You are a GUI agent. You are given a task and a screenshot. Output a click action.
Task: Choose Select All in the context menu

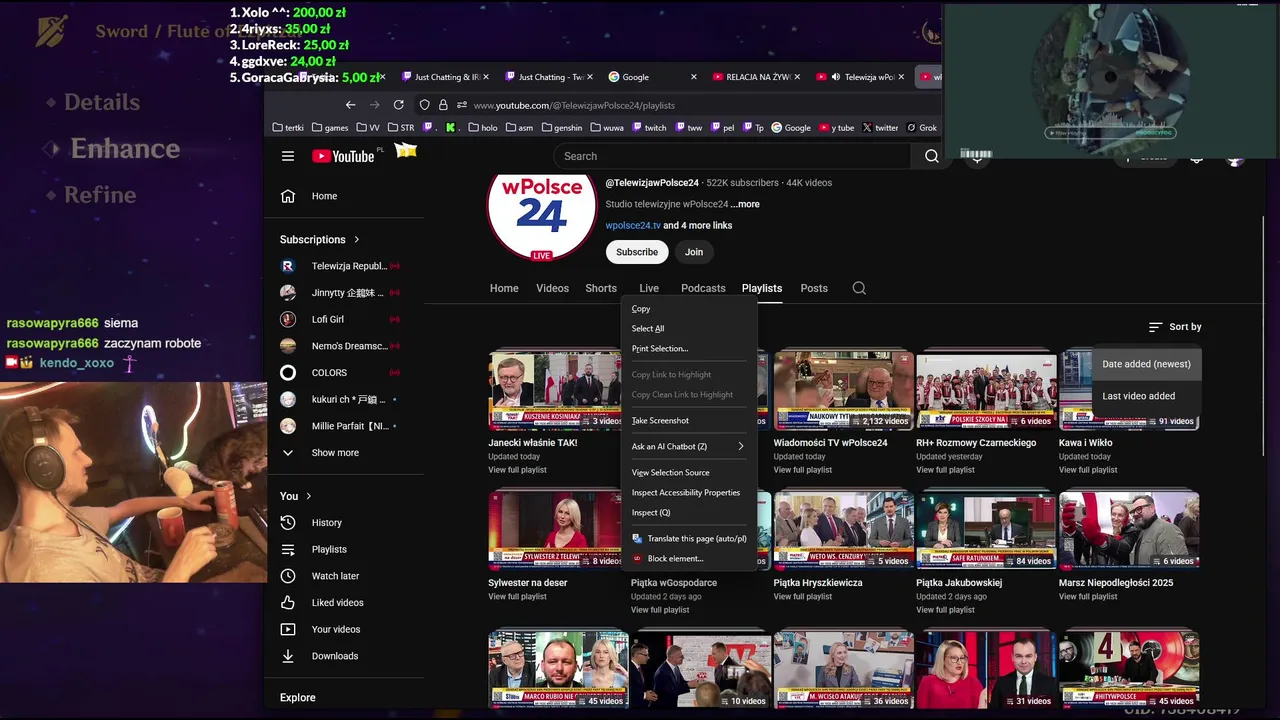(x=688, y=328)
